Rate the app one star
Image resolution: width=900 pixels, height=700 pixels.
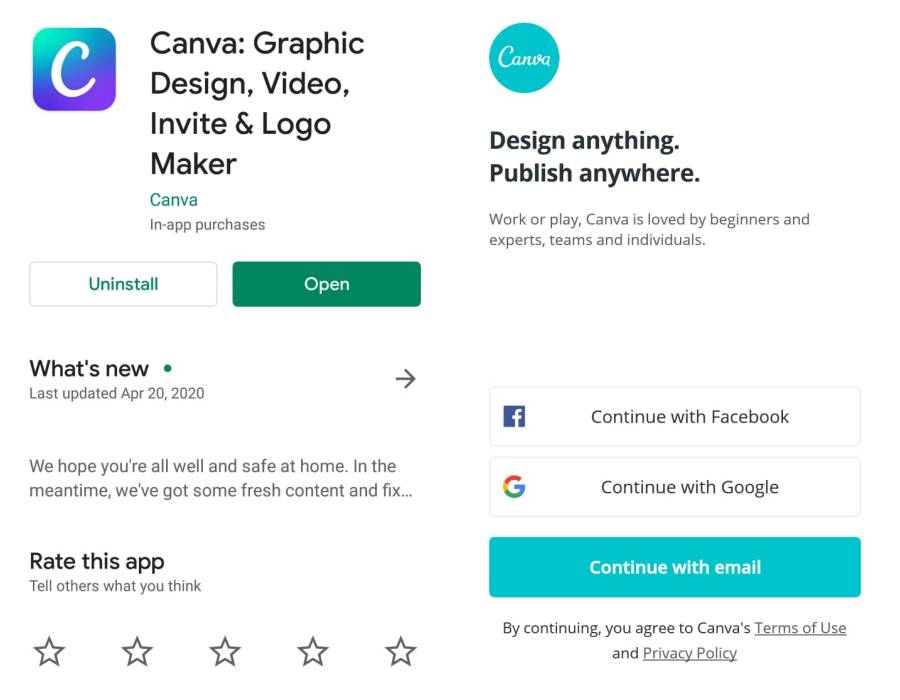[49, 651]
